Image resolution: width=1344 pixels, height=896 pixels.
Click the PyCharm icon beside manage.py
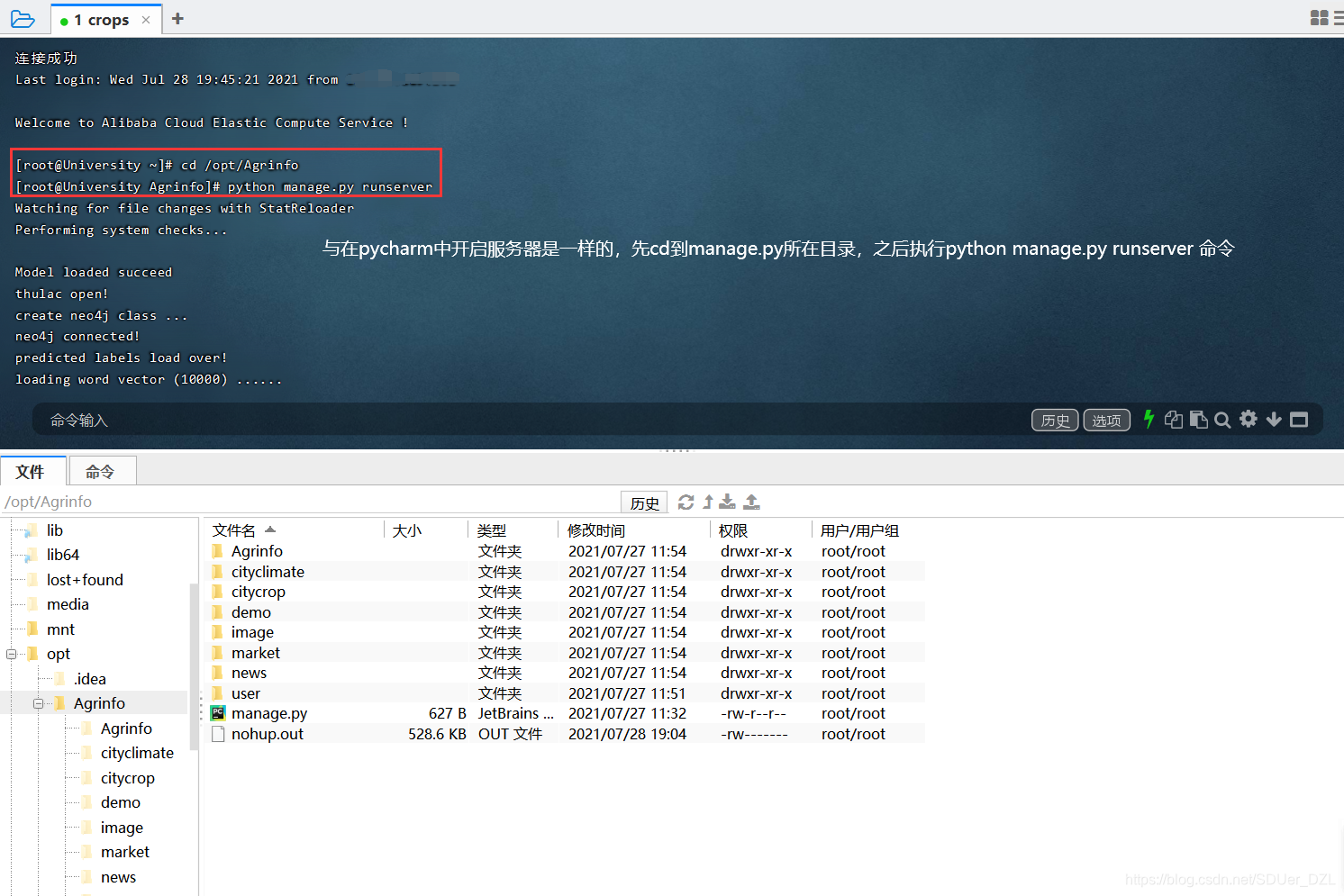217,713
